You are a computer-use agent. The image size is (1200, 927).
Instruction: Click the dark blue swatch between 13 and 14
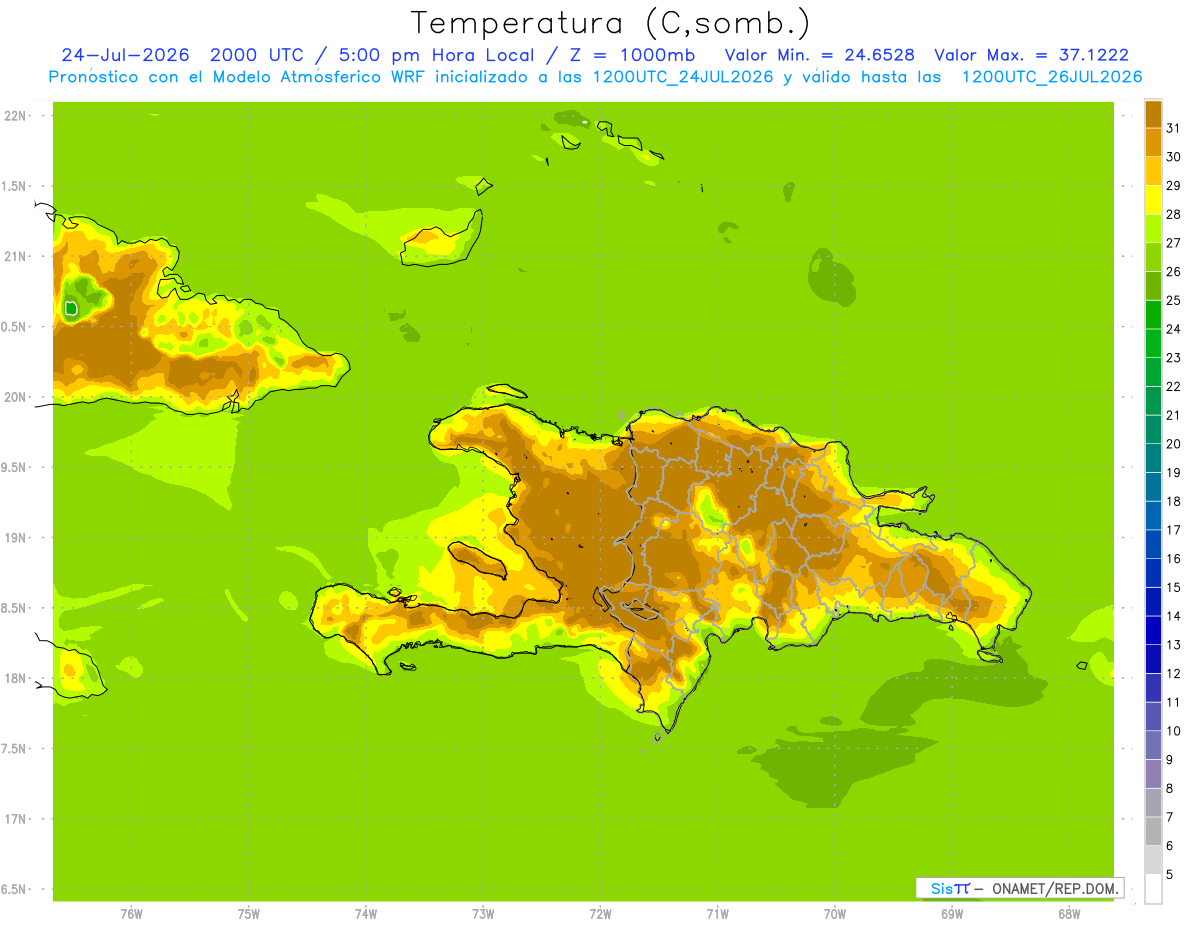point(1153,631)
